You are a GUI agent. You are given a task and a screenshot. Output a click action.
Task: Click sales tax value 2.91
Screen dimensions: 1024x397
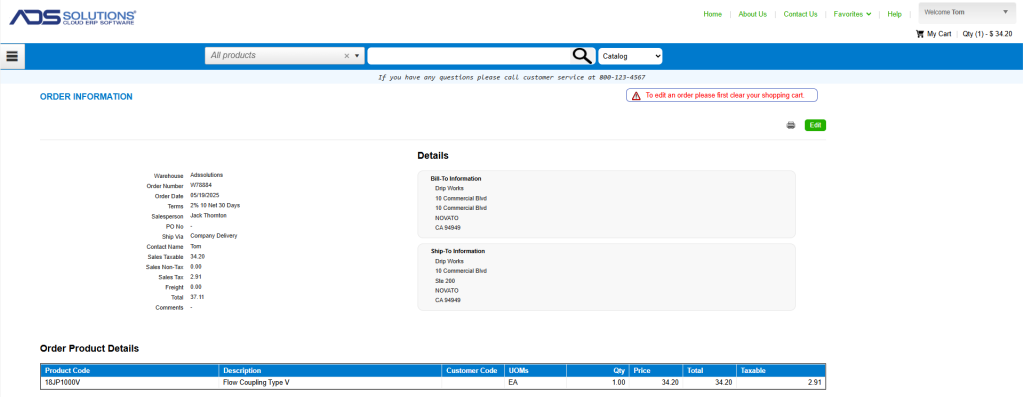click(195, 277)
